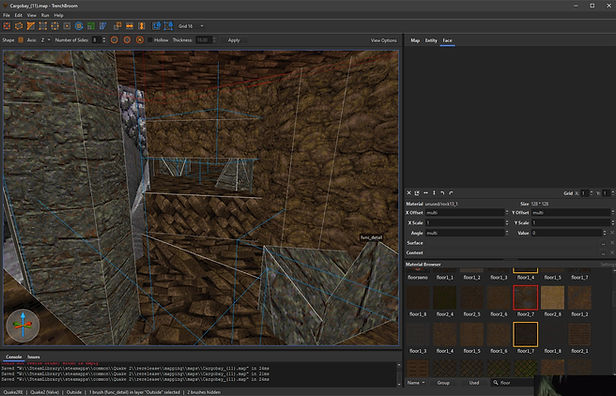
Task: Select the Vertex tool
Action: (x=43, y=26)
